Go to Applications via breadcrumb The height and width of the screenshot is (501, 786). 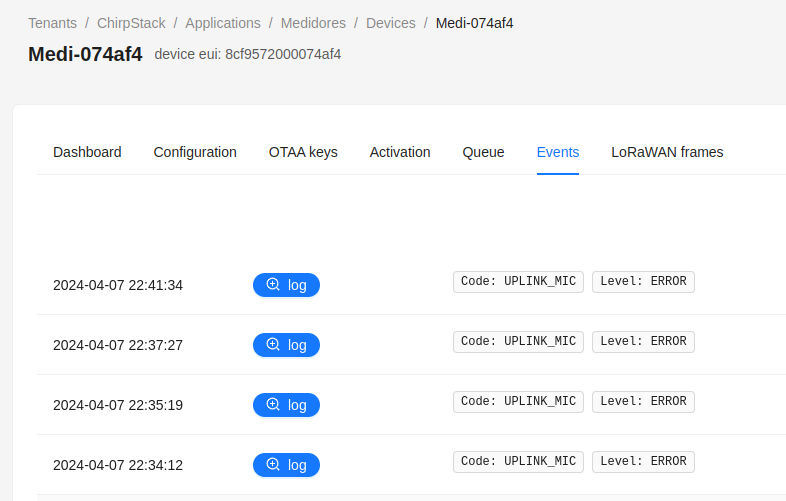point(223,23)
